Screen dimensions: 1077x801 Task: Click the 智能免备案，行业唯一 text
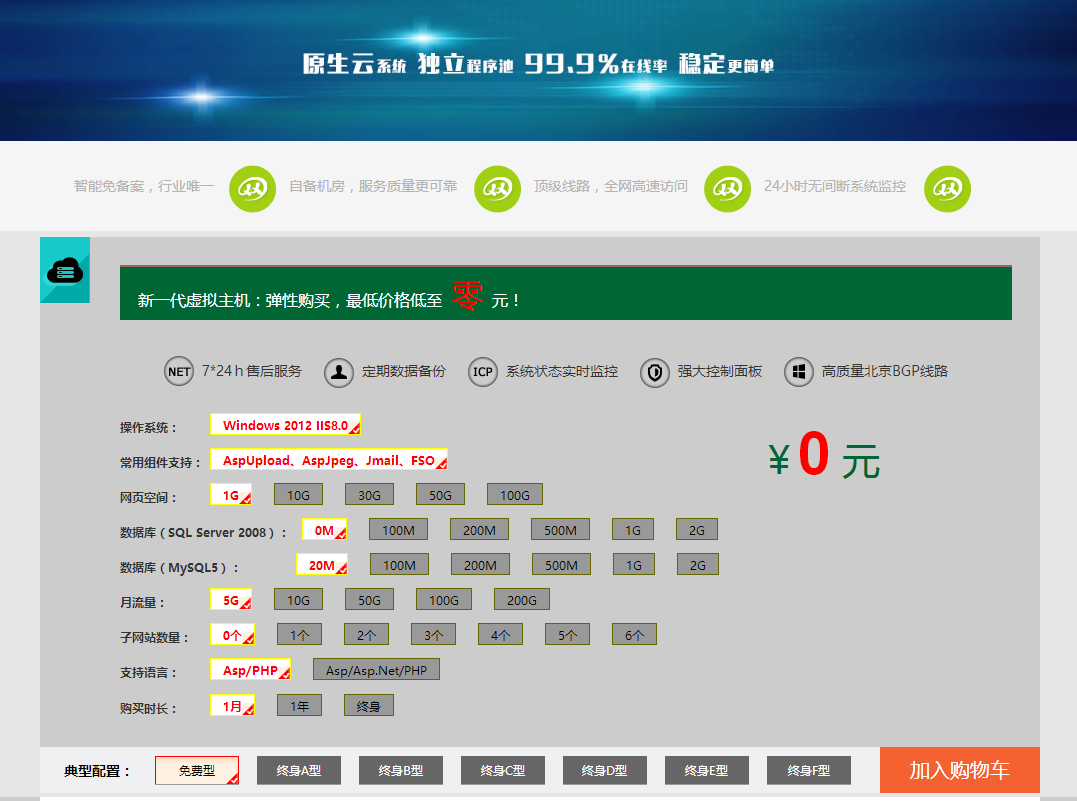tap(144, 186)
